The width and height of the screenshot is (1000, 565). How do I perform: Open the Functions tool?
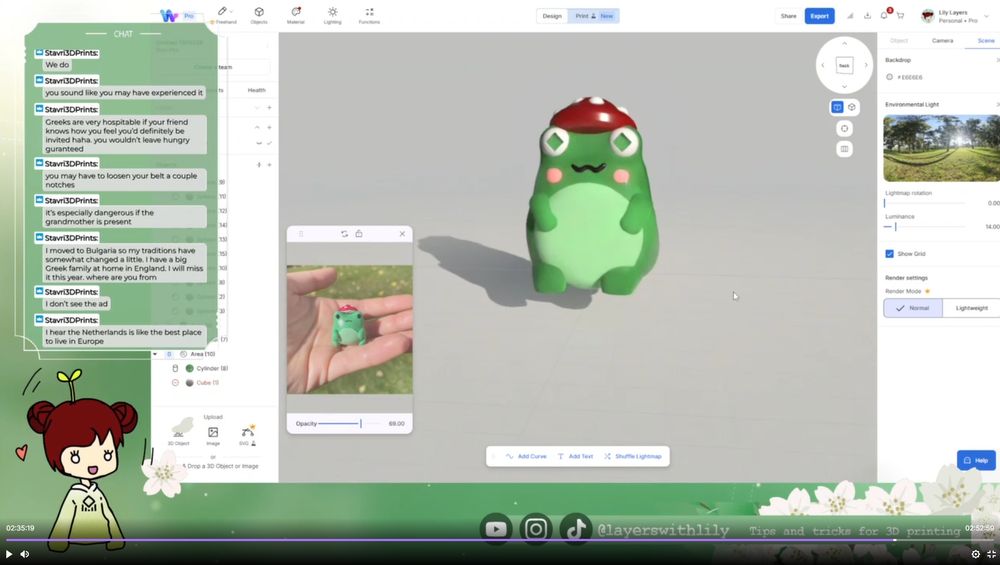[369, 15]
